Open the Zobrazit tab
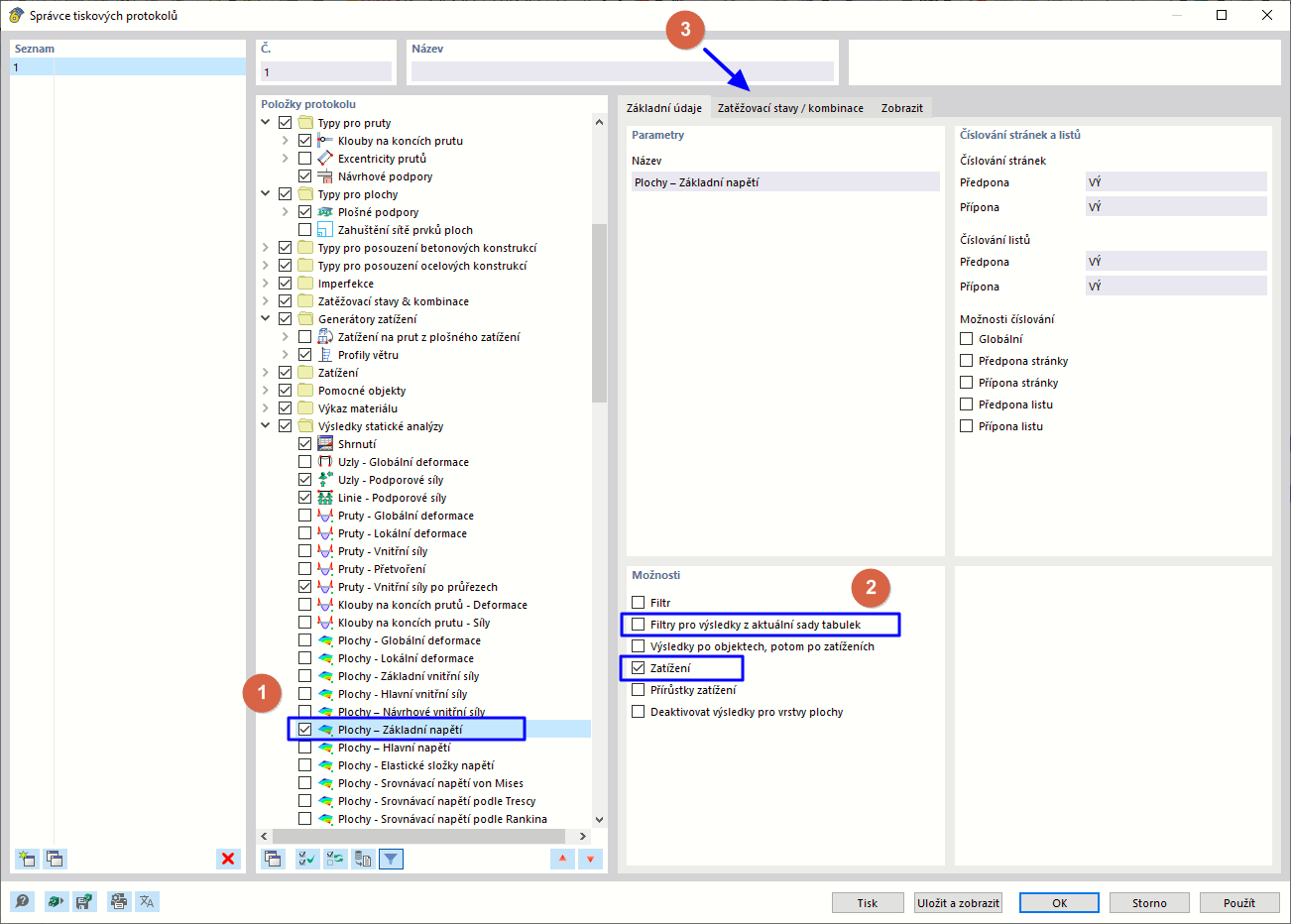 click(902, 108)
